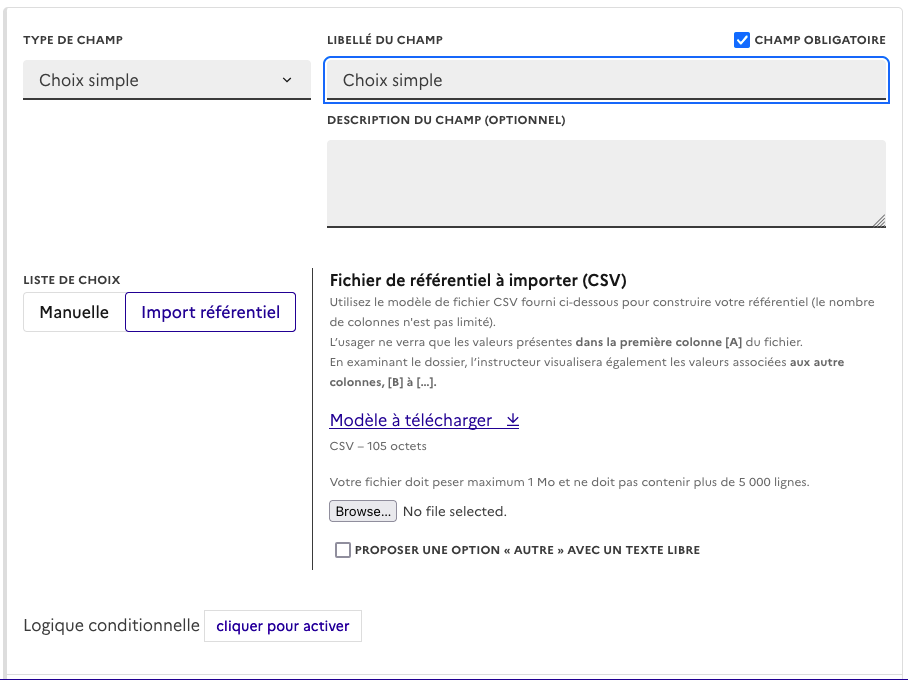Click the download arrow icon beside Modèle à télécharger
The image size is (908, 680).
(x=512, y=421)
